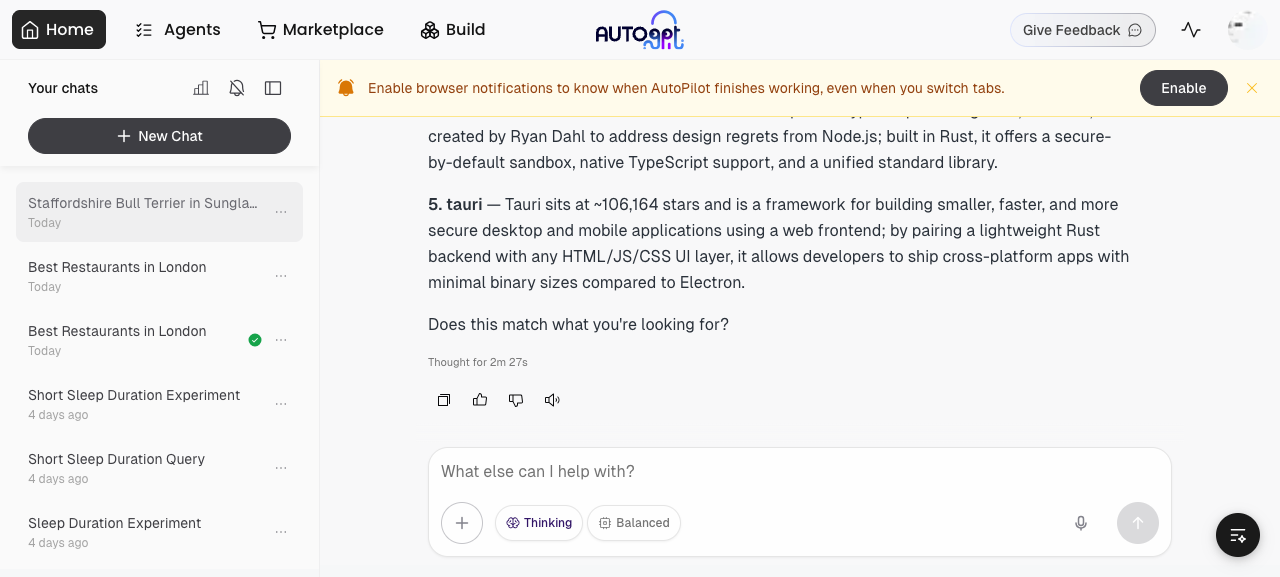The width and height of the screenshot is (1280, 577).
Task: Open chat usage statistics bar-chart icon
Action: (201, 88)
